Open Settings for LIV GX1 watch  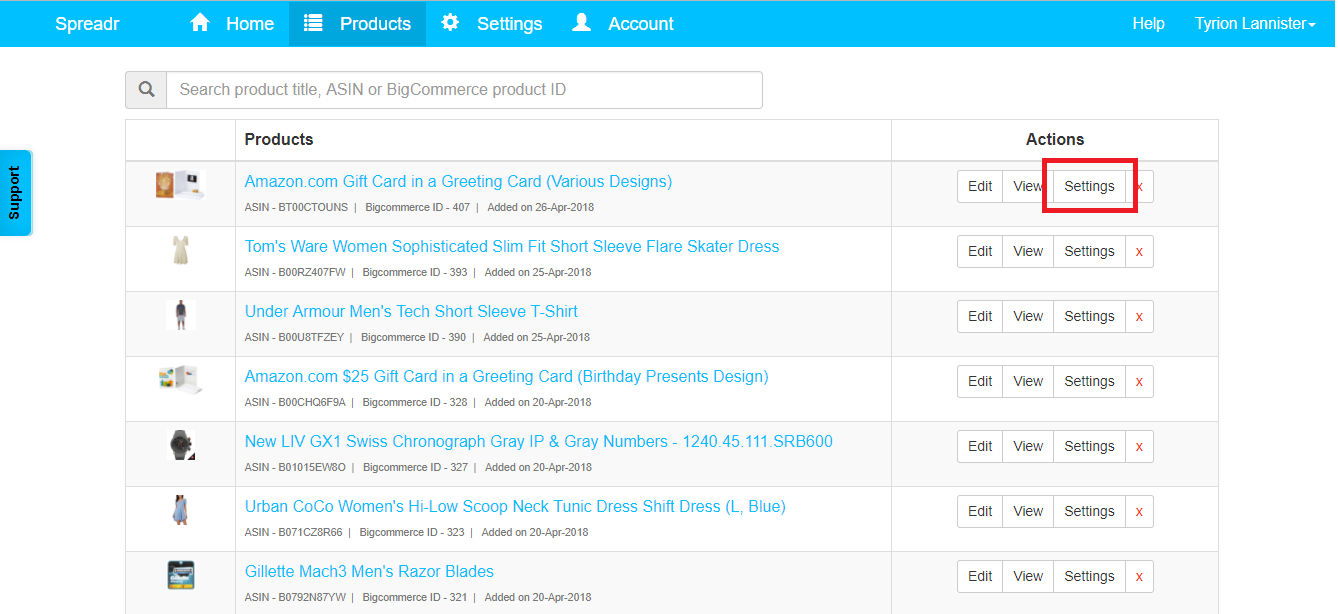click(1089, 446)
